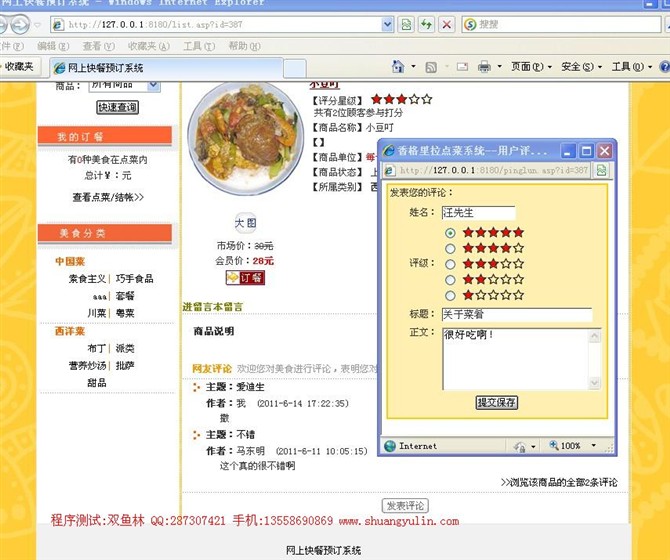Click the empty new tab button
This screenshot has height=560, width=670.
tap(295, 68)
